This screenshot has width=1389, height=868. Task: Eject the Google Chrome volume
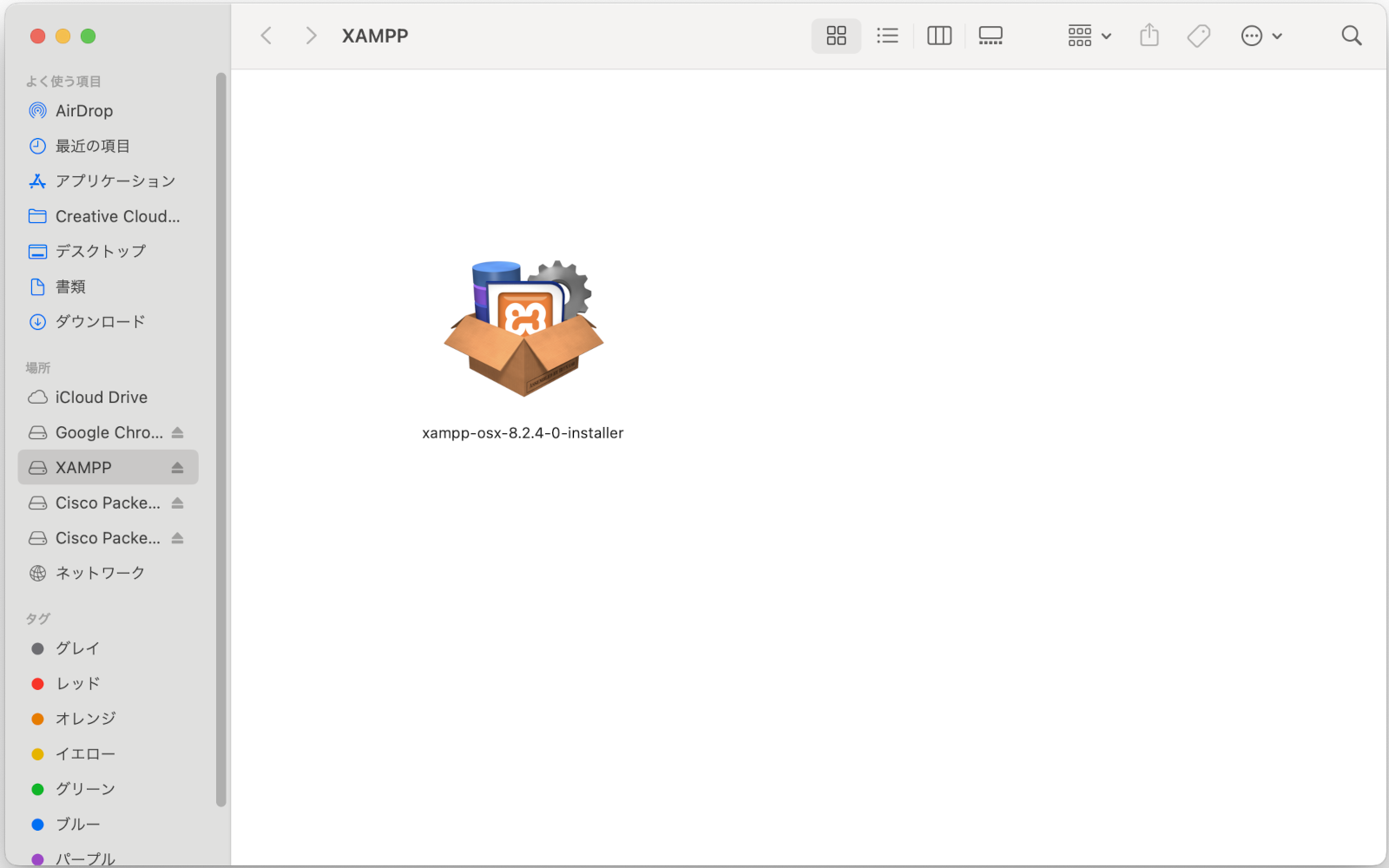(177, 432)
